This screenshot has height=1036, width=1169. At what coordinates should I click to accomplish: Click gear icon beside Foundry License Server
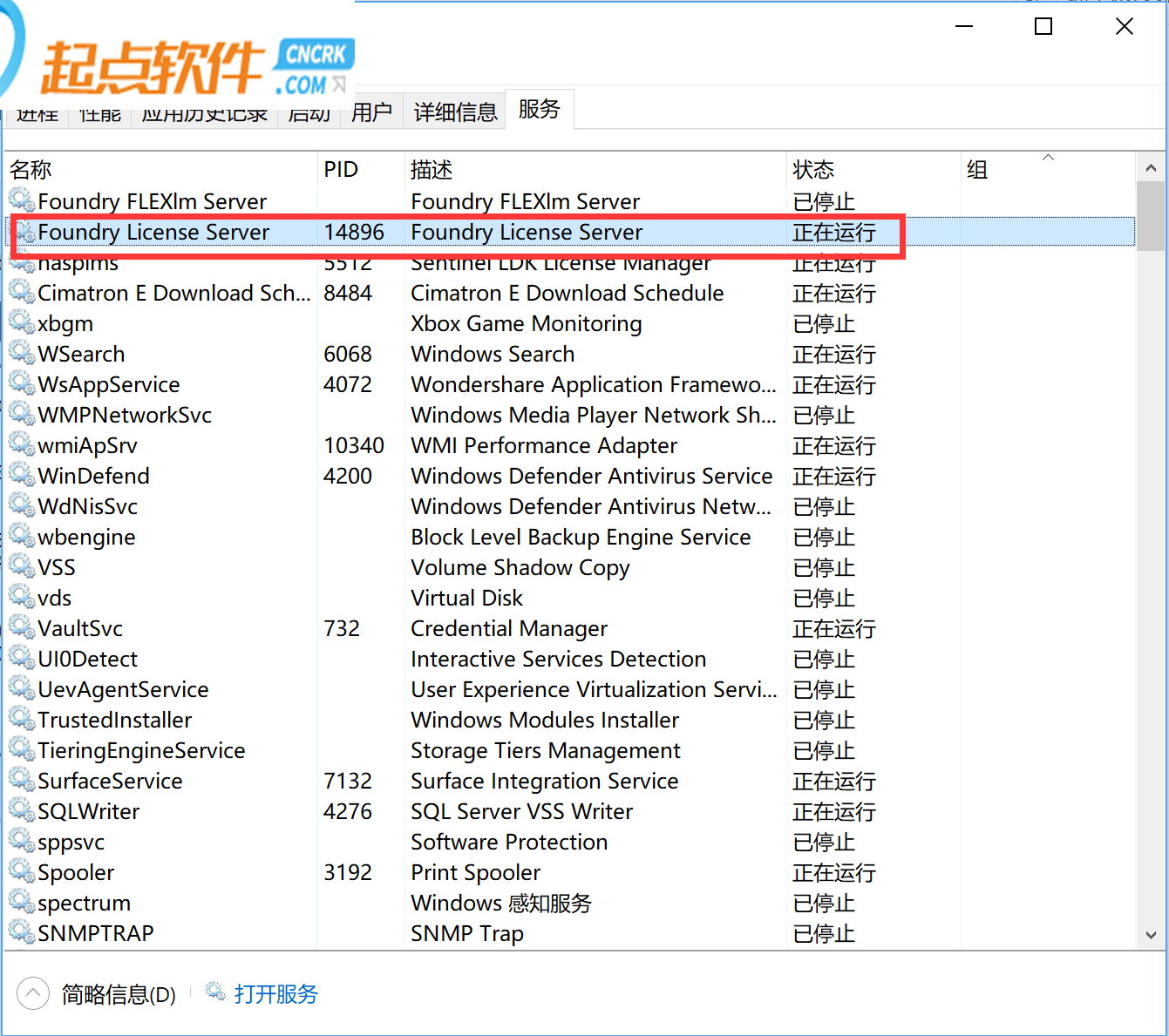point(24,232)
